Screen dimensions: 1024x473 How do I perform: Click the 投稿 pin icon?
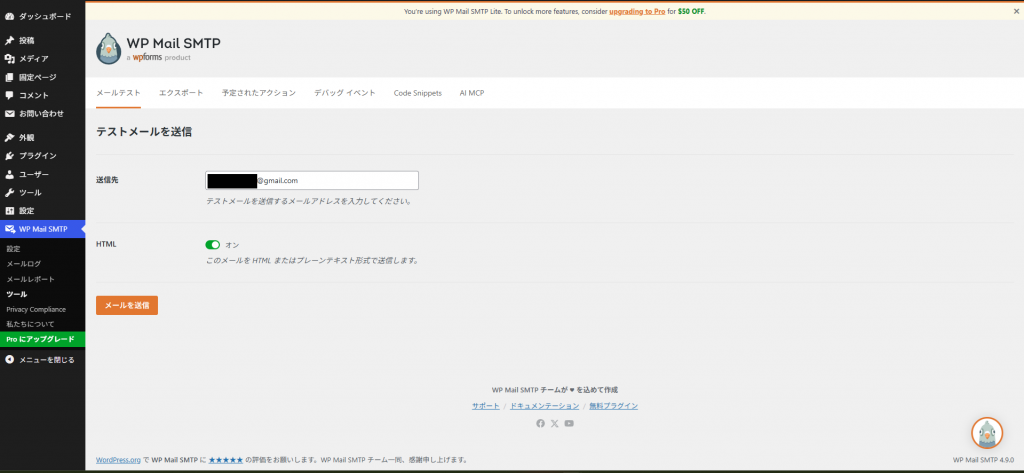pyautogui.click(x=9, y=41)
